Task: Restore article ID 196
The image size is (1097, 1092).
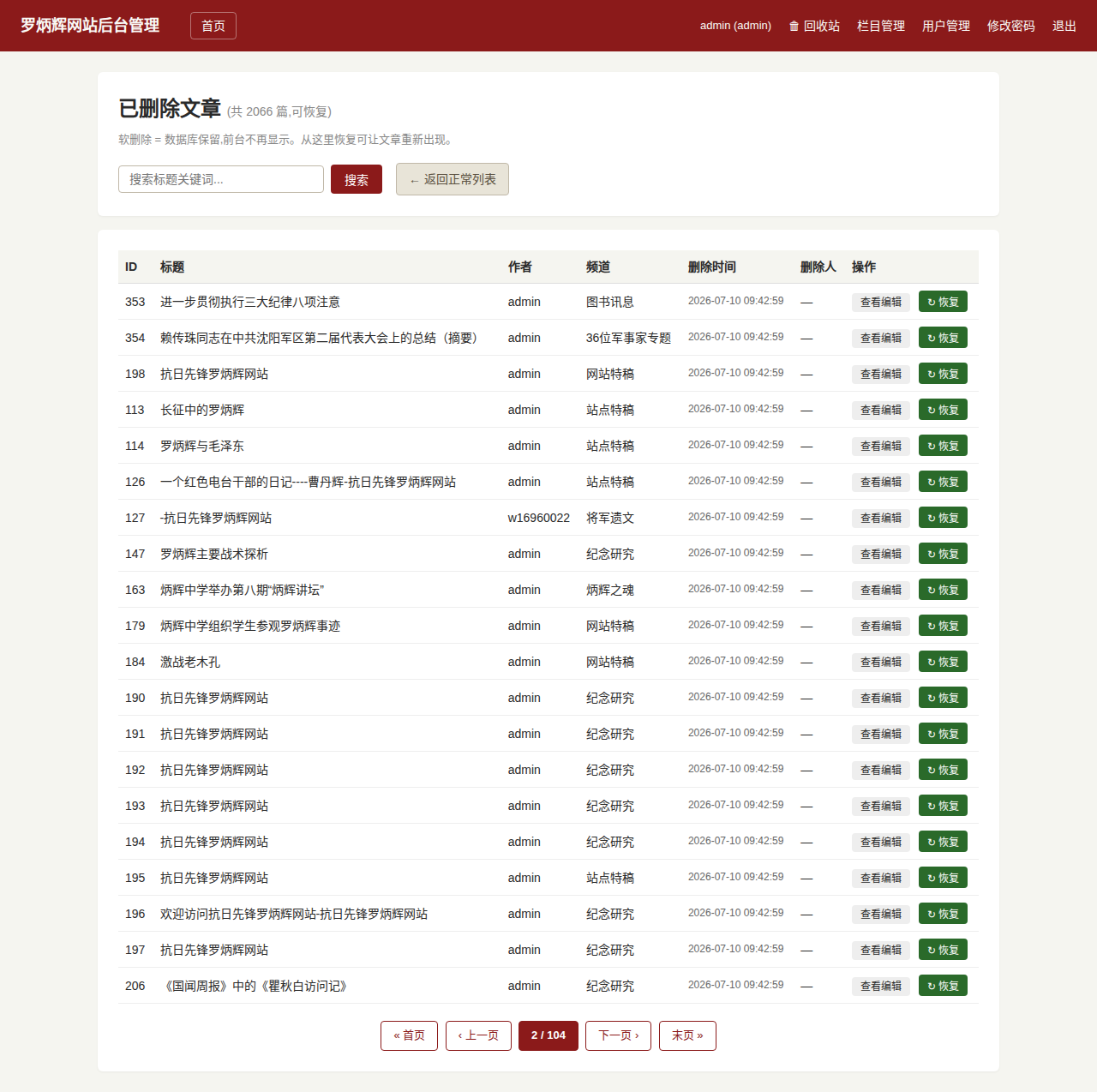Action: [x=943, y=914]
